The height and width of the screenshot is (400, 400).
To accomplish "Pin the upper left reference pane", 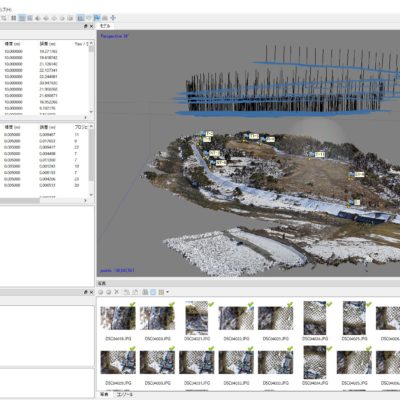I will [86, 26].
